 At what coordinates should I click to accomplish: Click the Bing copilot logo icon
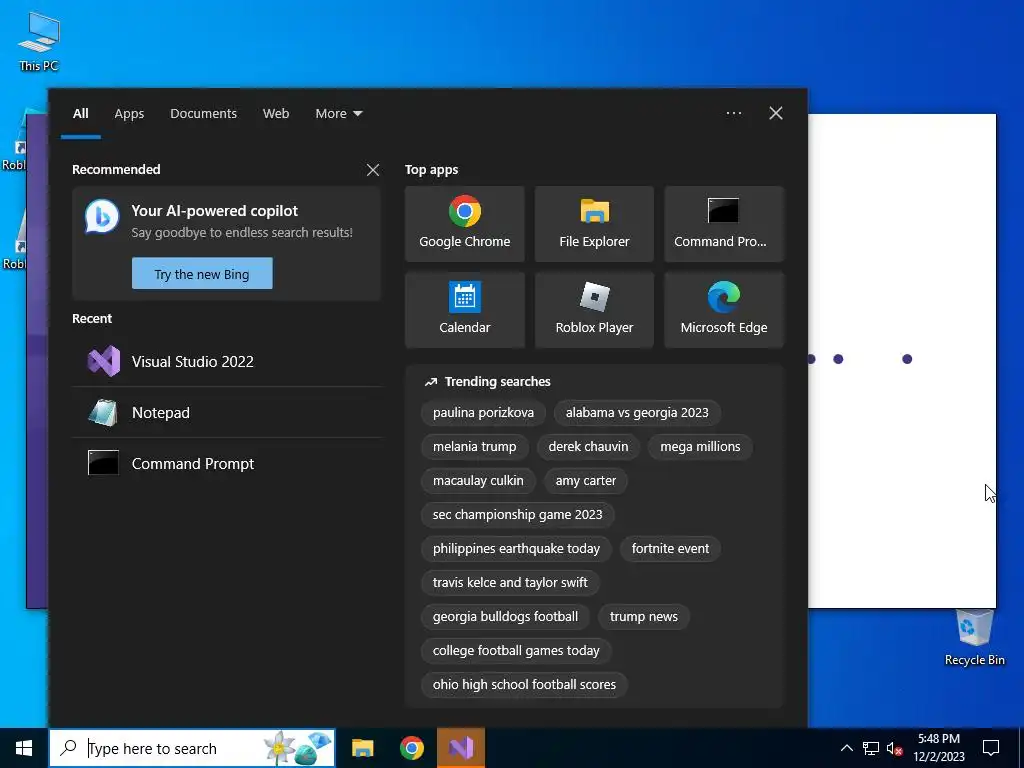point(102,217)
